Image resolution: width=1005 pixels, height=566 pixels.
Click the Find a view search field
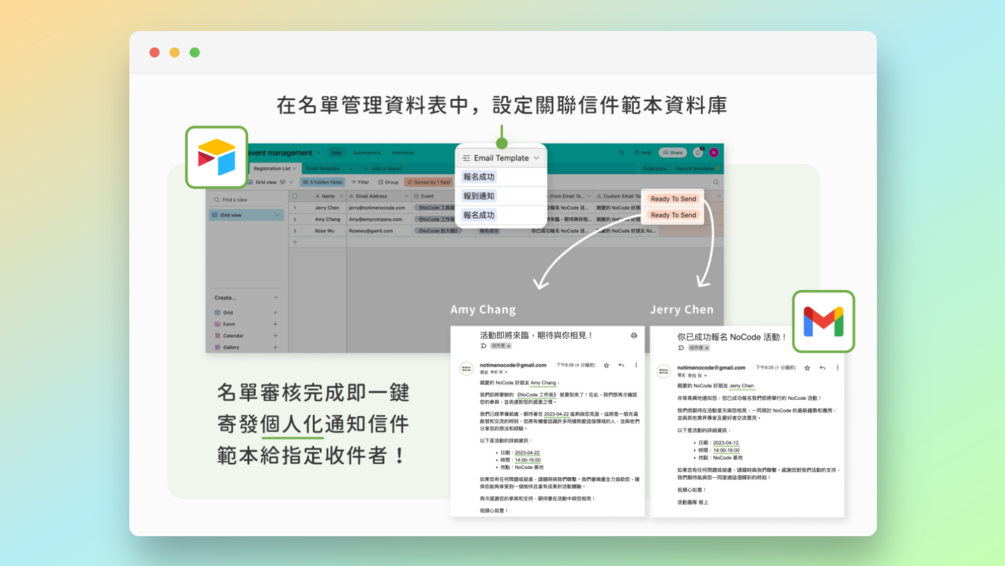click(246, 200)
